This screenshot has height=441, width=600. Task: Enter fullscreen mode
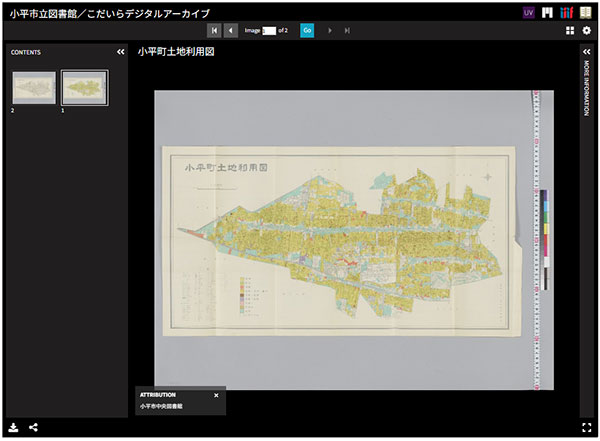[x=587, y=428]
